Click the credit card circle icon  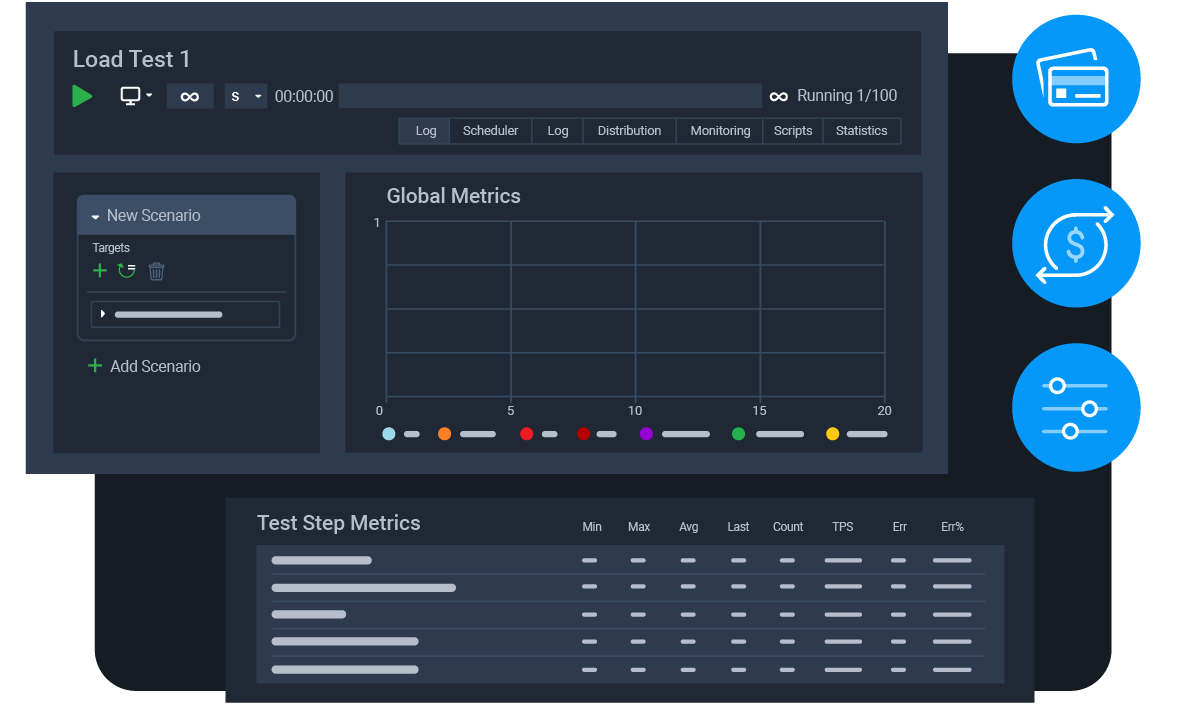coord(1076,79)
